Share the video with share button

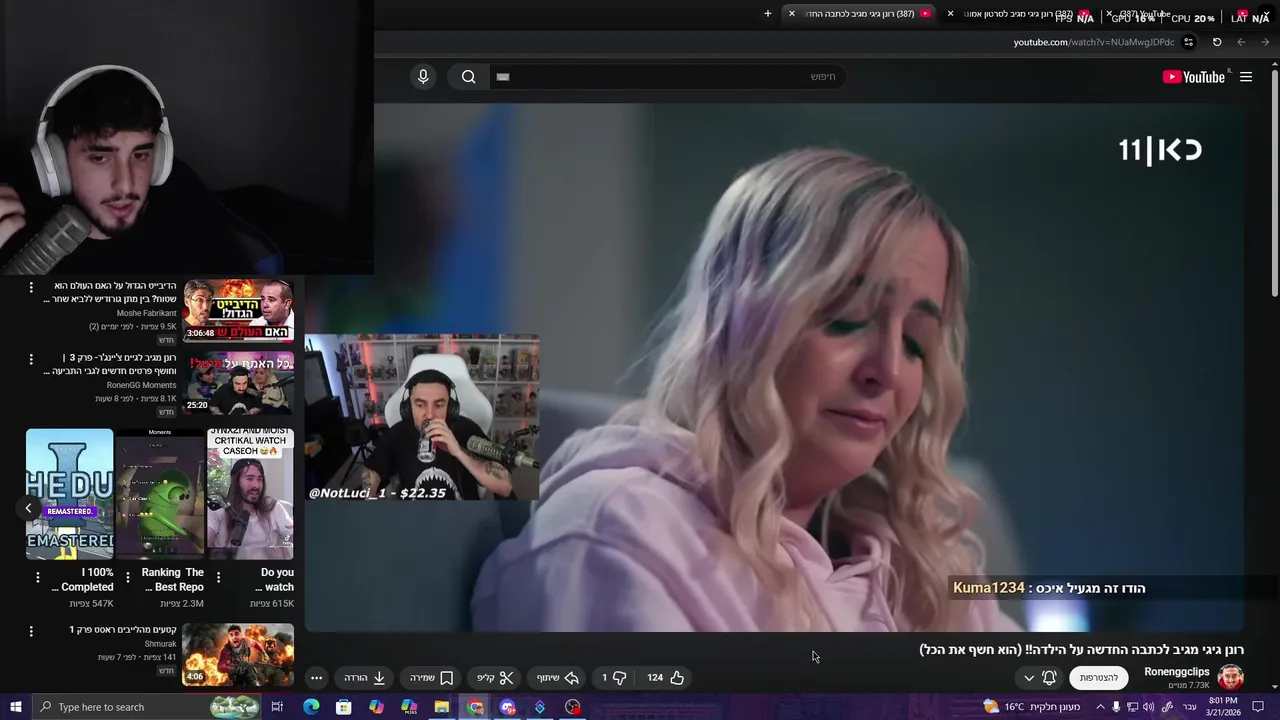[x=558, y=677]
